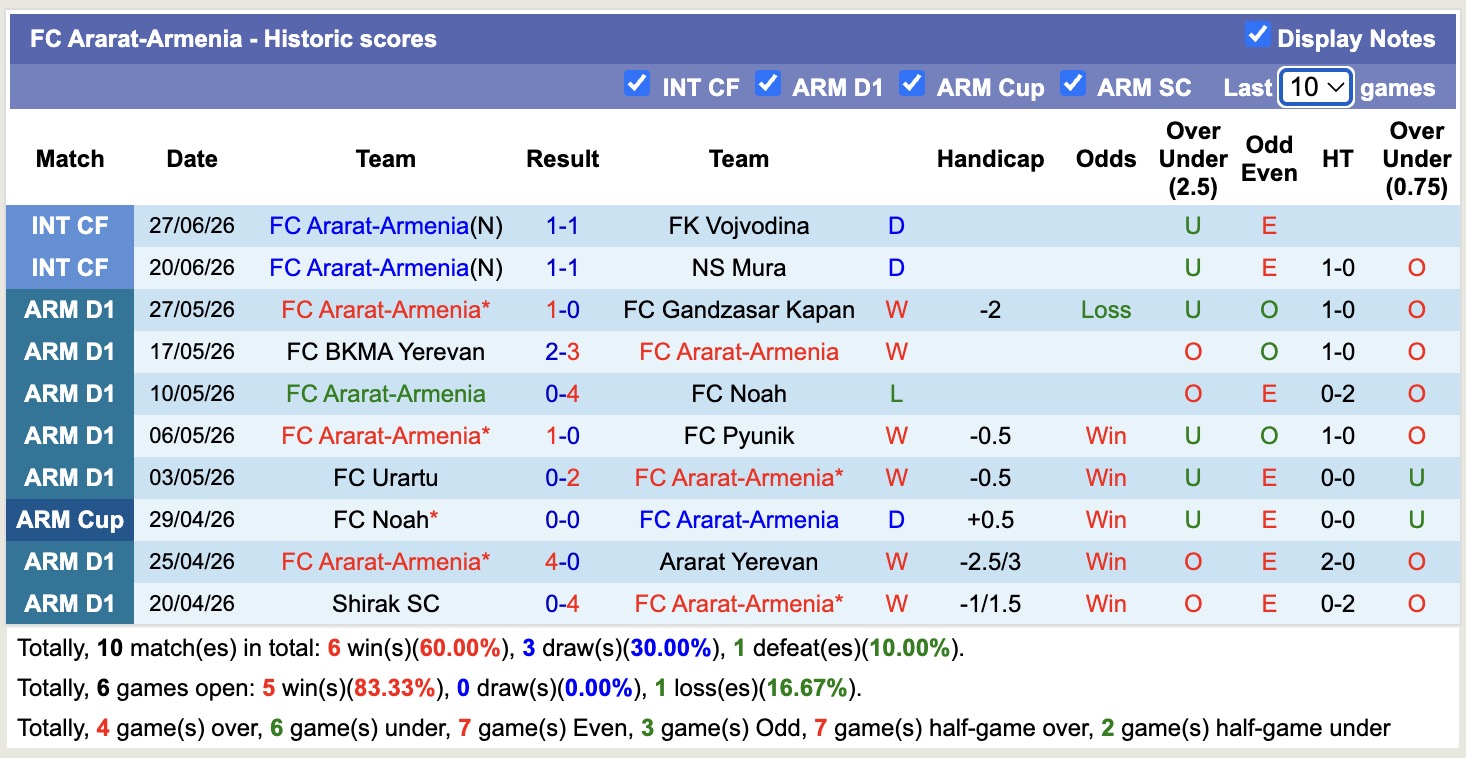The width and height of the screenshot is (1466, 758).
Task: Open FC Gandzasar Kapan team page
Action: pos(739,310)
